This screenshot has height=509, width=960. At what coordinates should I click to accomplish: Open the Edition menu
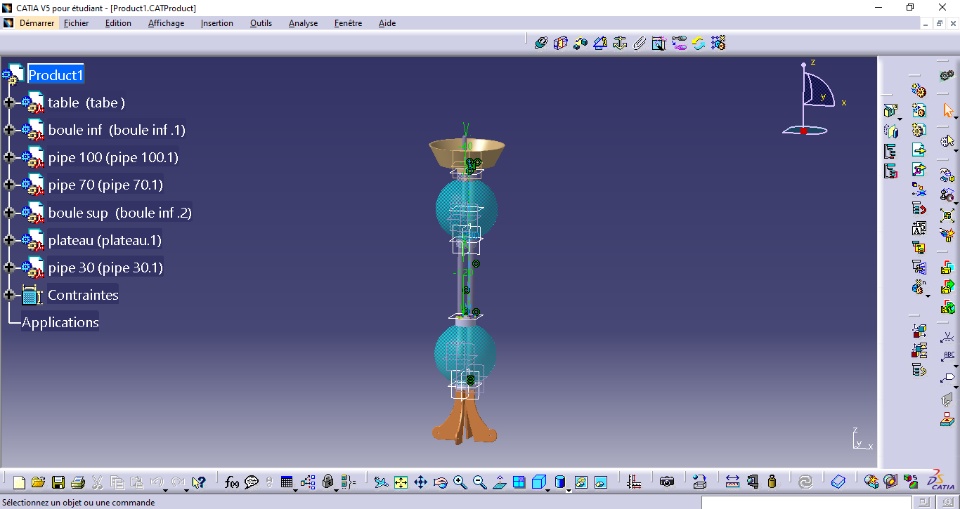tap(118, 23)
